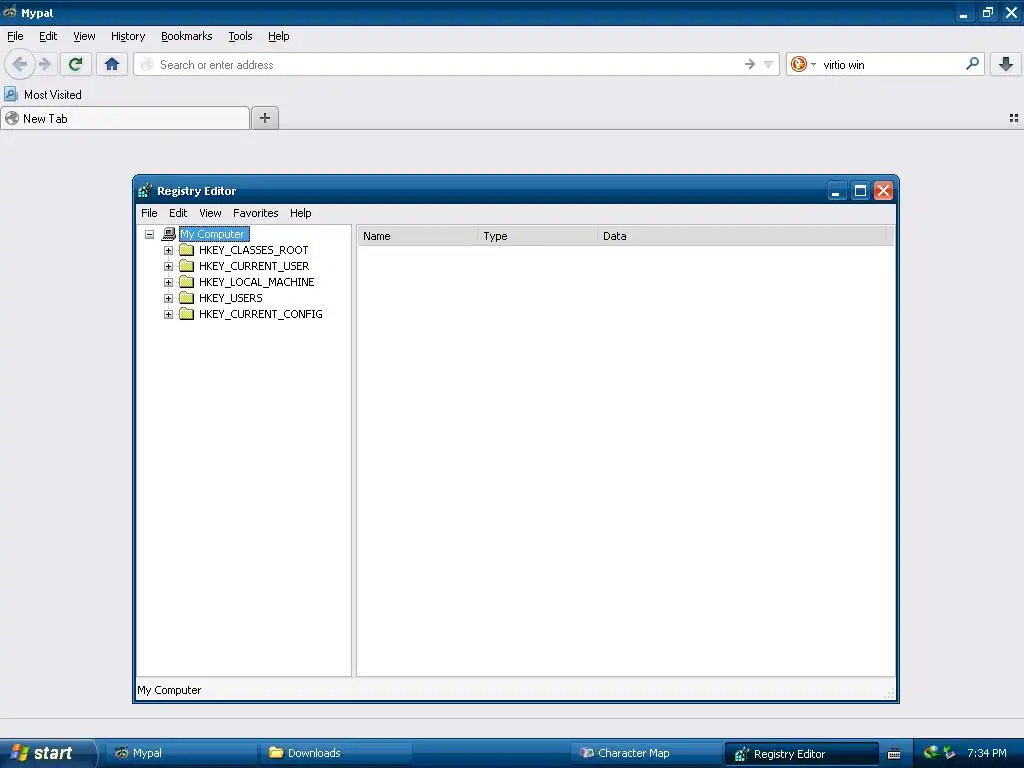Switch to Character Map taskbar button
The image size is (1024, 768).
click(x=645, y=753)
